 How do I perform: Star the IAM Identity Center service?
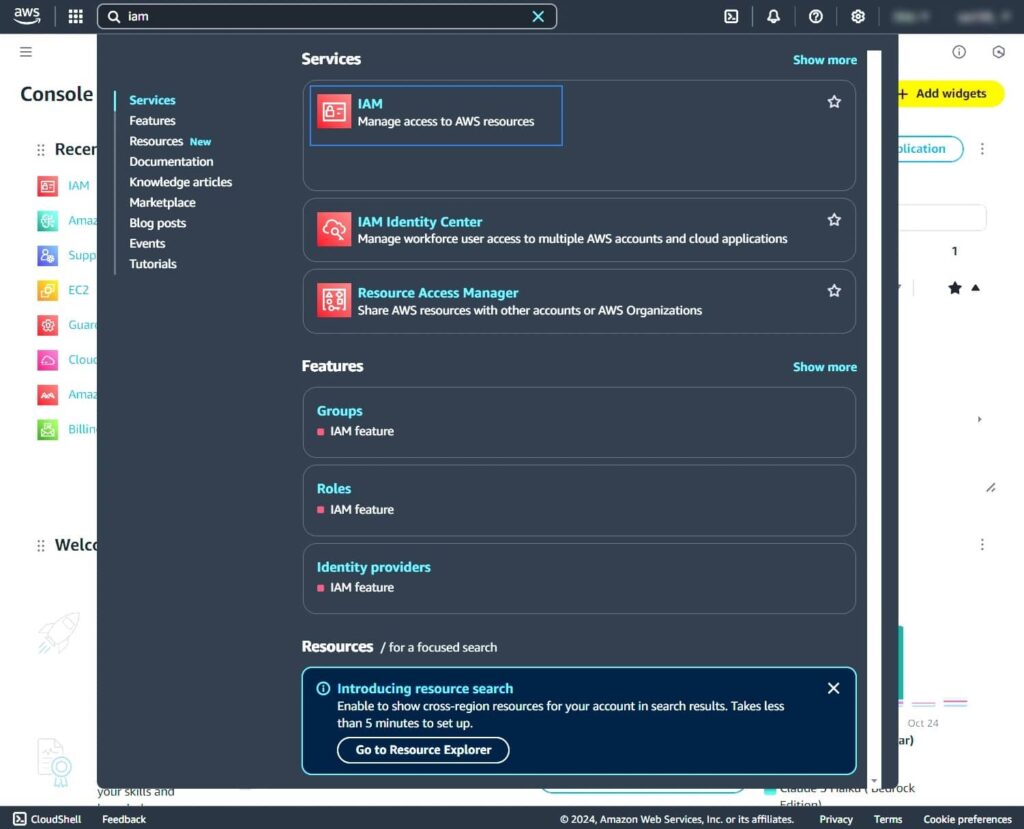pos(834,220)
